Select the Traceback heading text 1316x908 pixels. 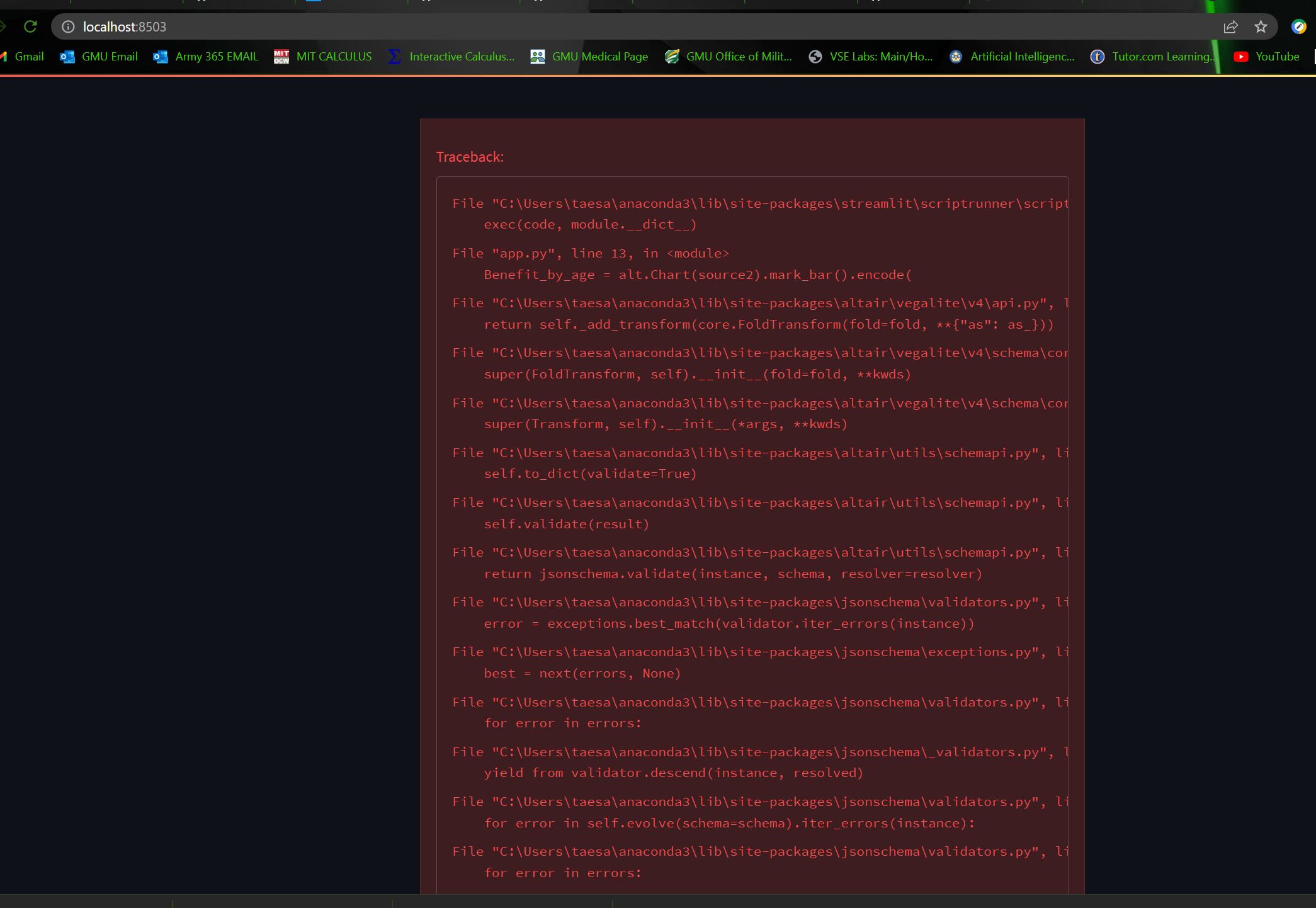[470, 157]
